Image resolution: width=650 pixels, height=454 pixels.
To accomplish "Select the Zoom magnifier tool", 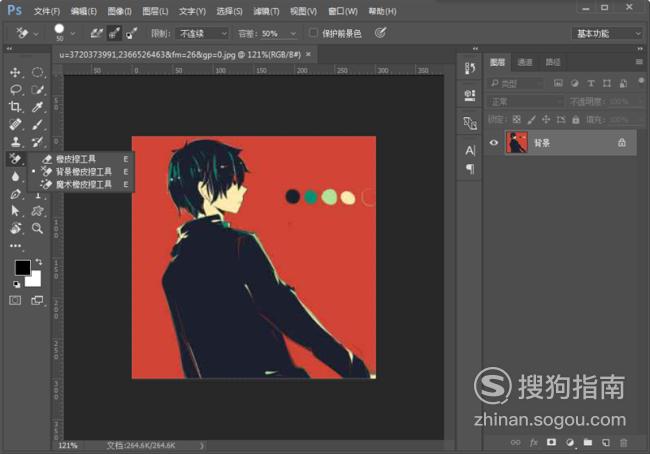I will pyautogui.click(x=37, y=228).
